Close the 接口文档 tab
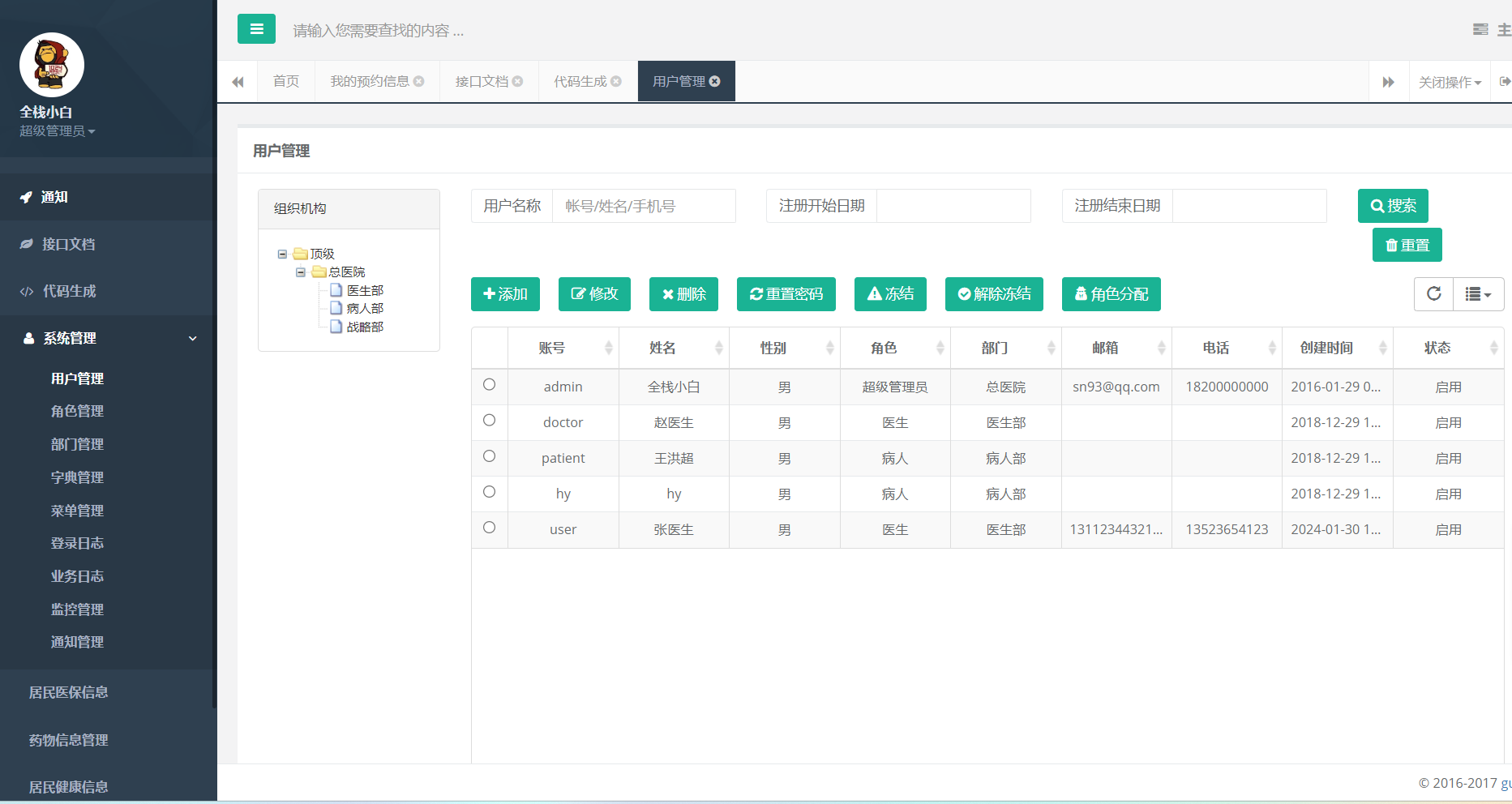The image size is (1512, 804). click(518, 81)
